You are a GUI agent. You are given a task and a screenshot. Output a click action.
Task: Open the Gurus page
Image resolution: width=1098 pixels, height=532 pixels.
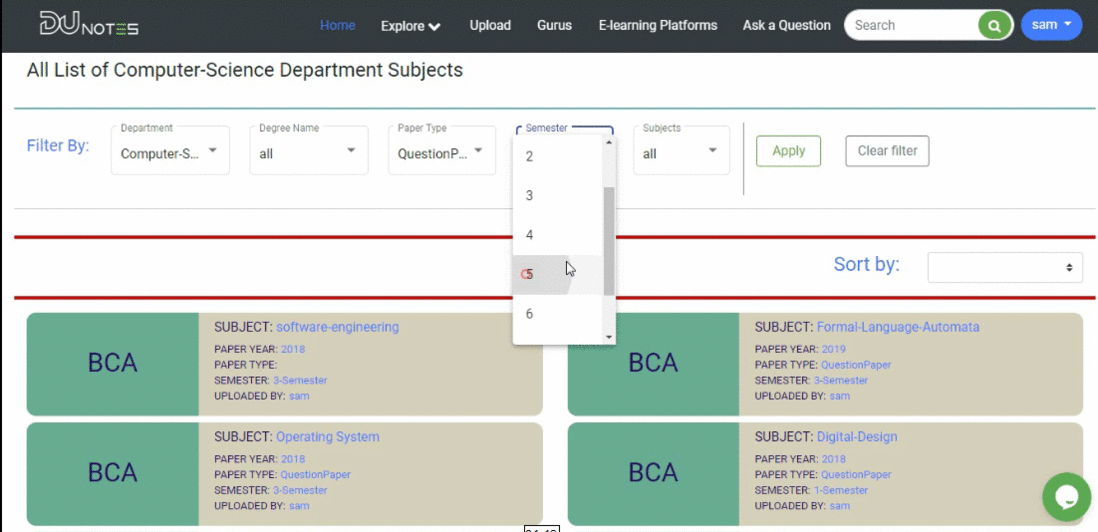point(555,25)
